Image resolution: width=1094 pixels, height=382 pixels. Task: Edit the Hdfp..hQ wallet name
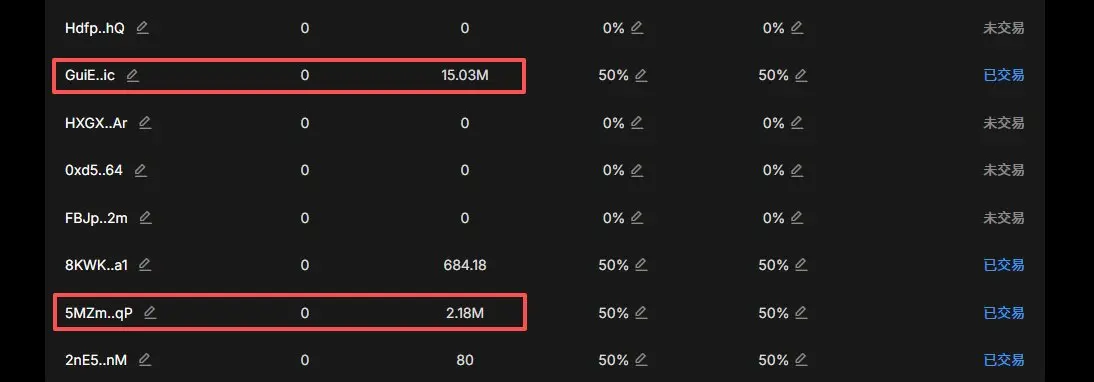click(142, 28)
